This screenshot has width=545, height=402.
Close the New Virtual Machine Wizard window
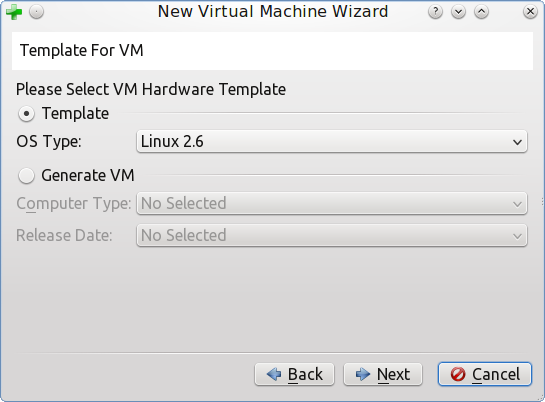coord(530,12)
